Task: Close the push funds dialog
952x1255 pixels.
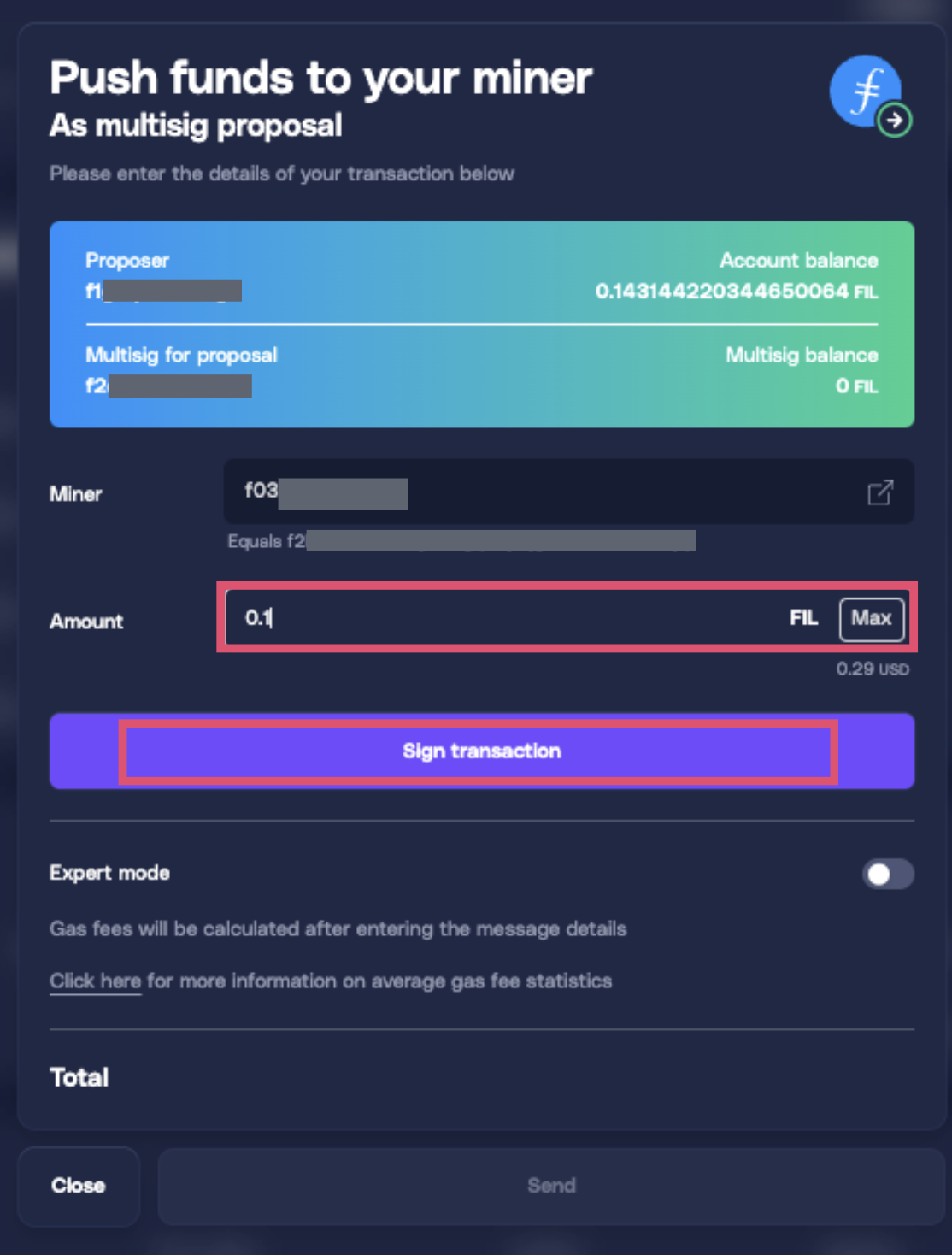Action: [x=78, y=1186]
